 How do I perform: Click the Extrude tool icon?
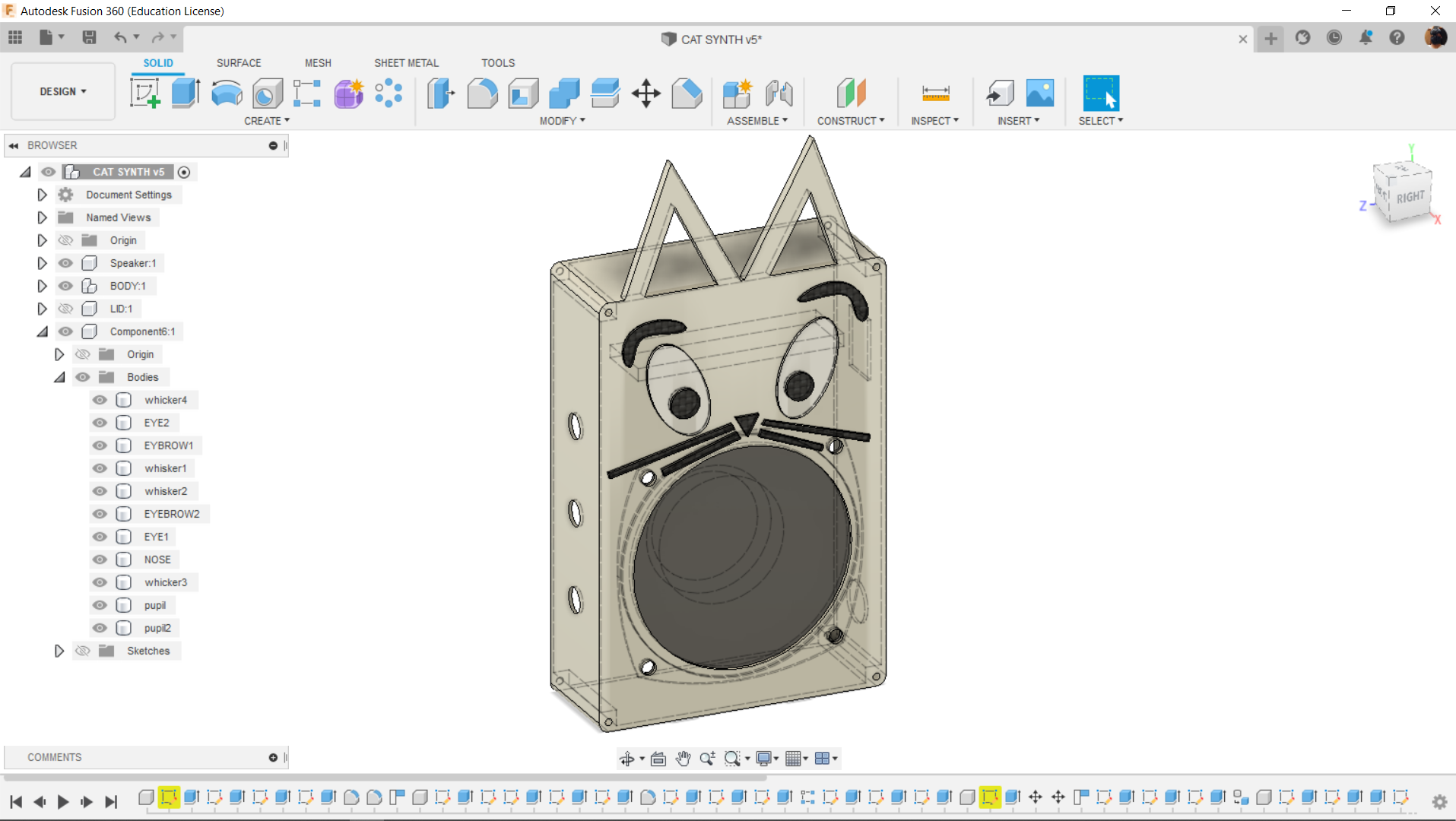pyautogui.click(x=186, y=94)
